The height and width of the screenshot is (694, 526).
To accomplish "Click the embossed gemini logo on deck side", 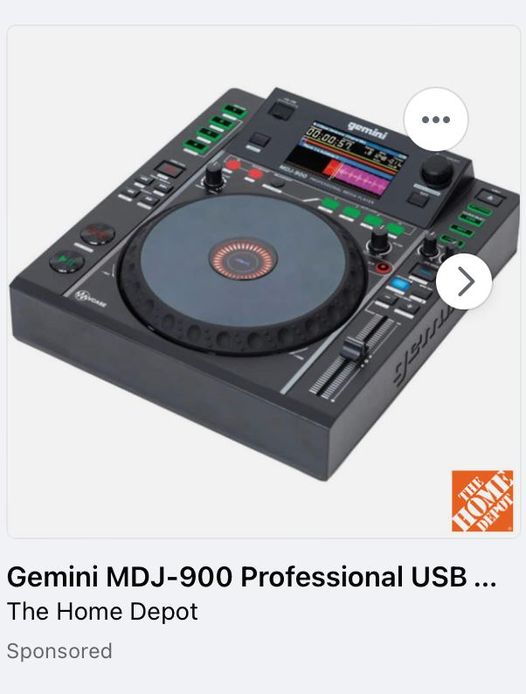I will [423, 345].
